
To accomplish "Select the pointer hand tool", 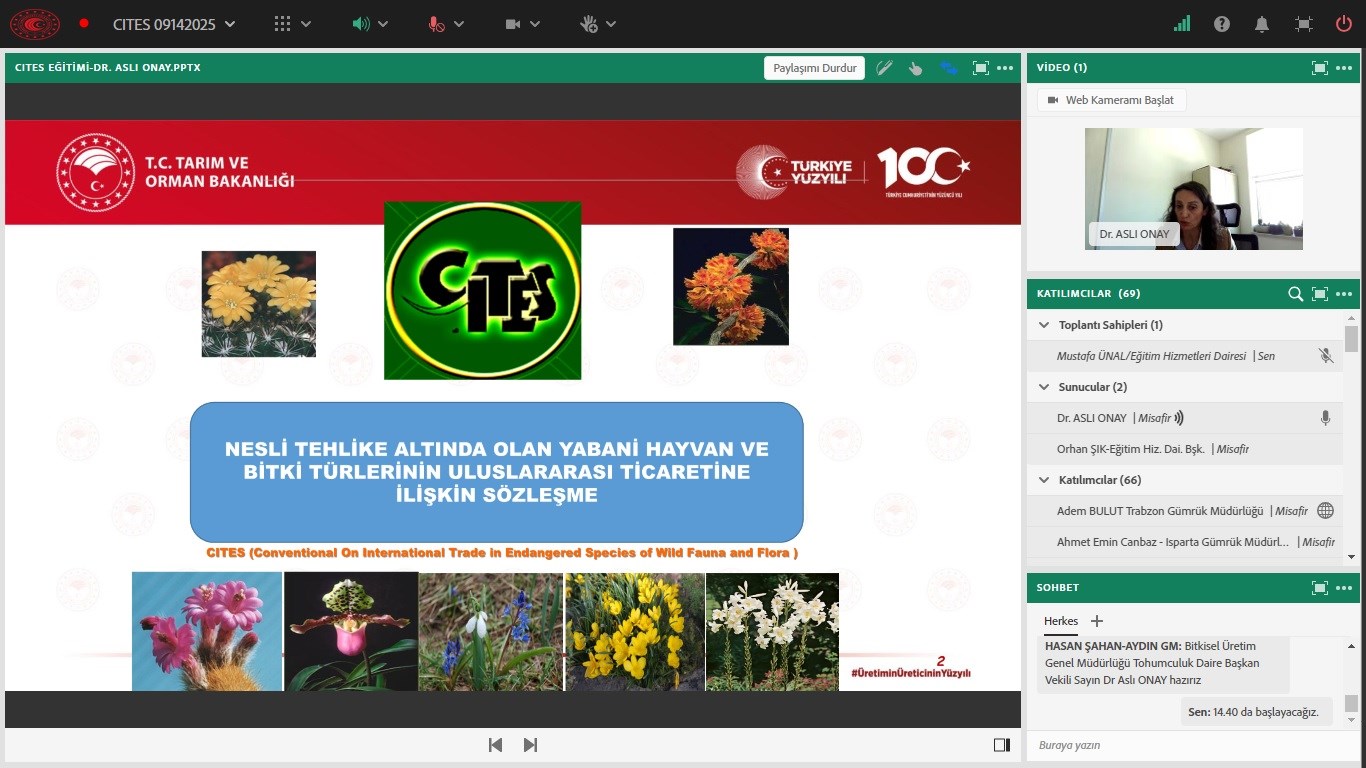I will click(x=915, y=68).
